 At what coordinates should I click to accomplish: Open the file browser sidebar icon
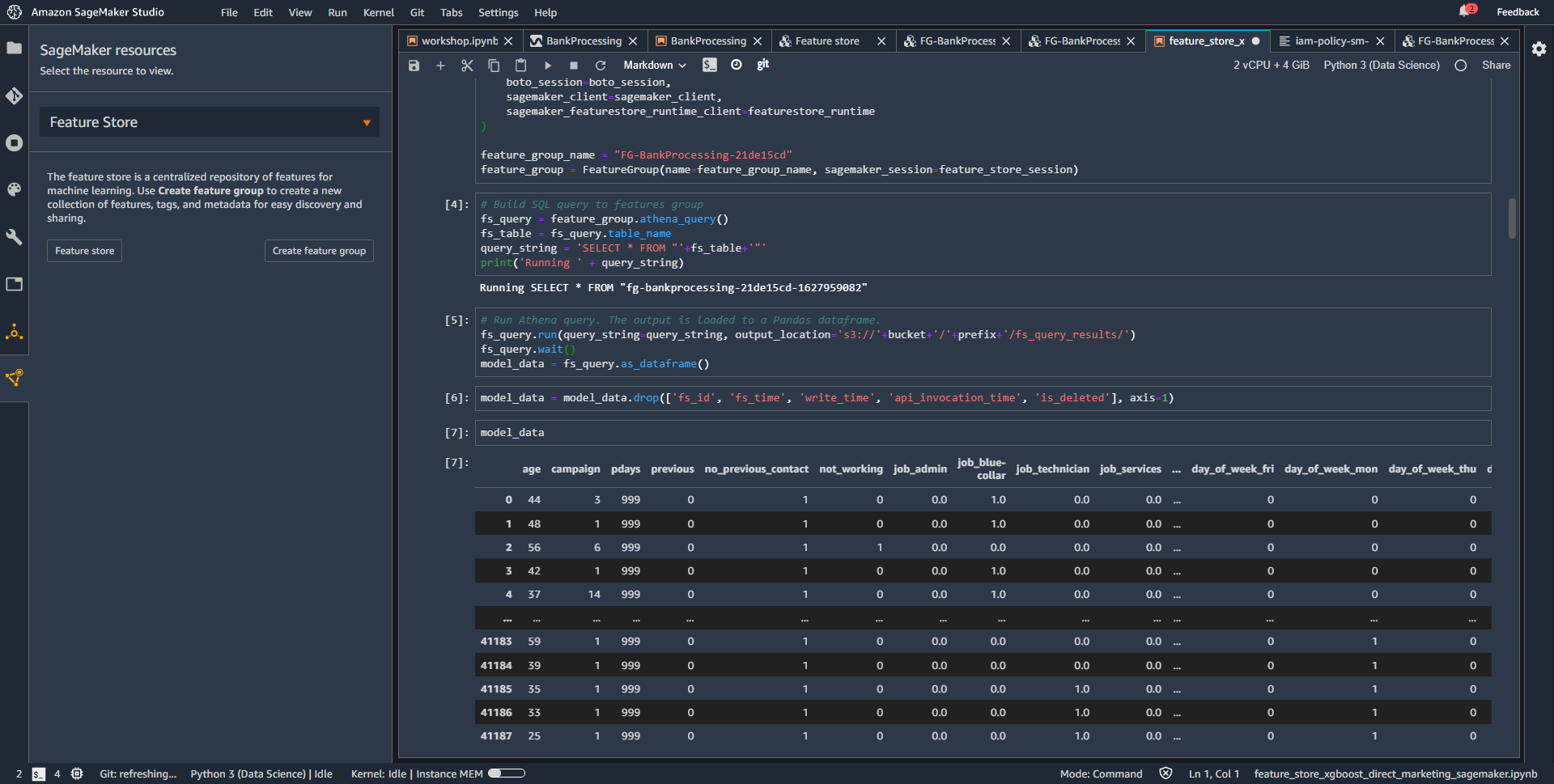14,49
